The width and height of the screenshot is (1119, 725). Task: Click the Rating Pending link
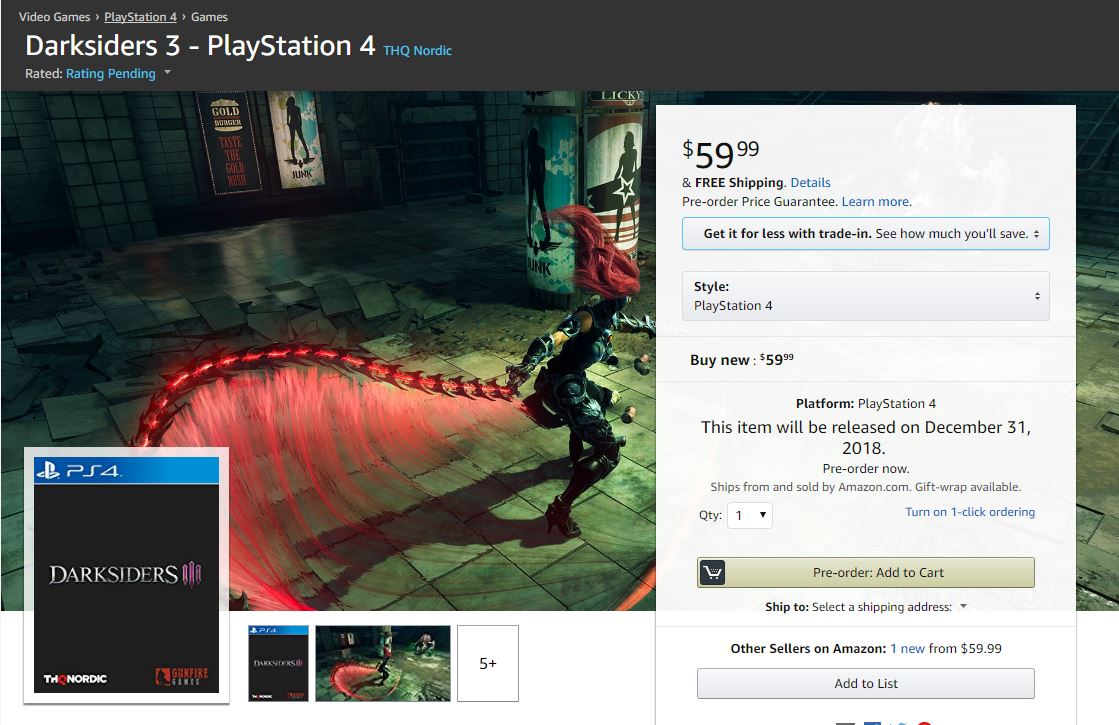[110, 74]
